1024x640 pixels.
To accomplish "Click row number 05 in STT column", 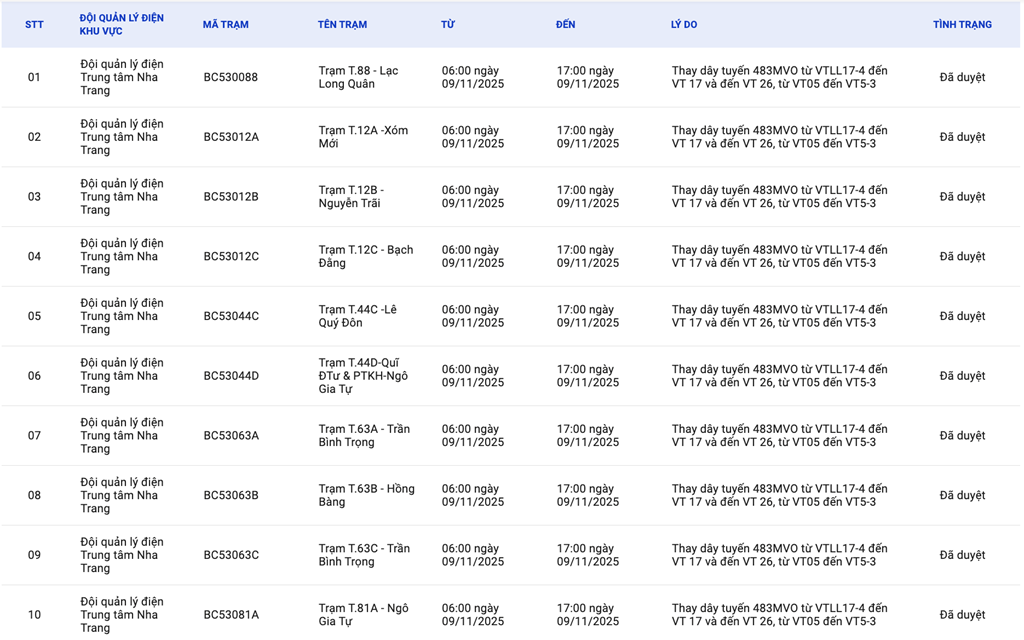I will point(34,316).
